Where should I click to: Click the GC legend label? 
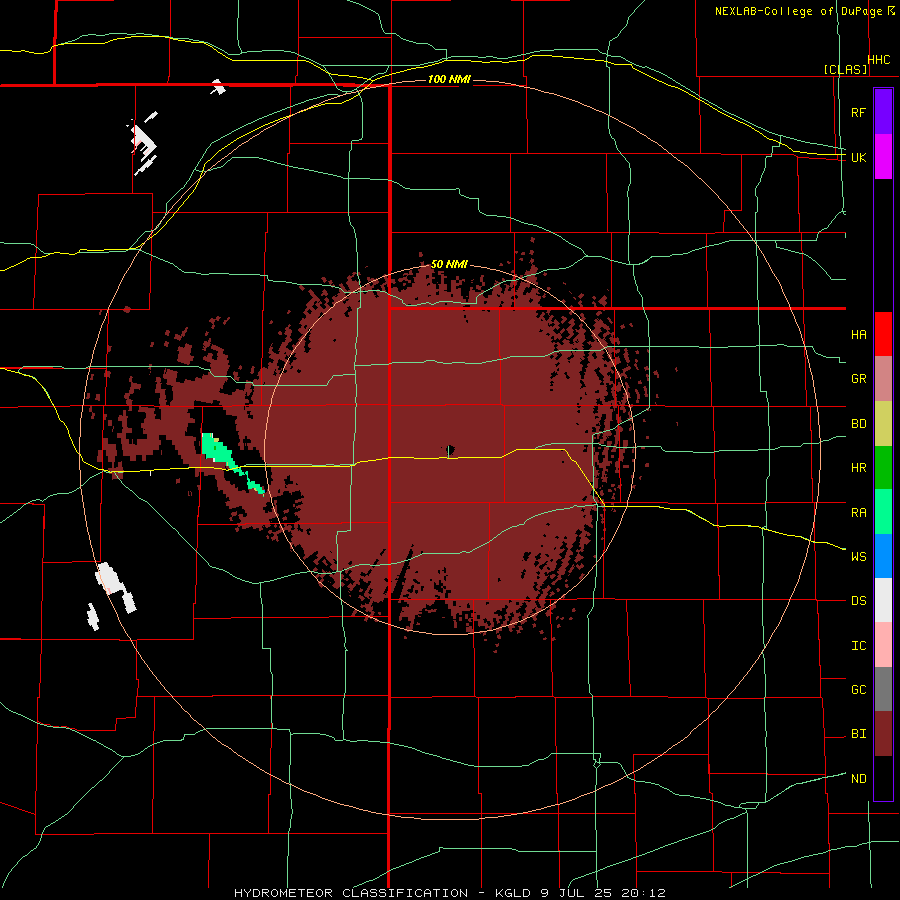[x=859, y=689]
